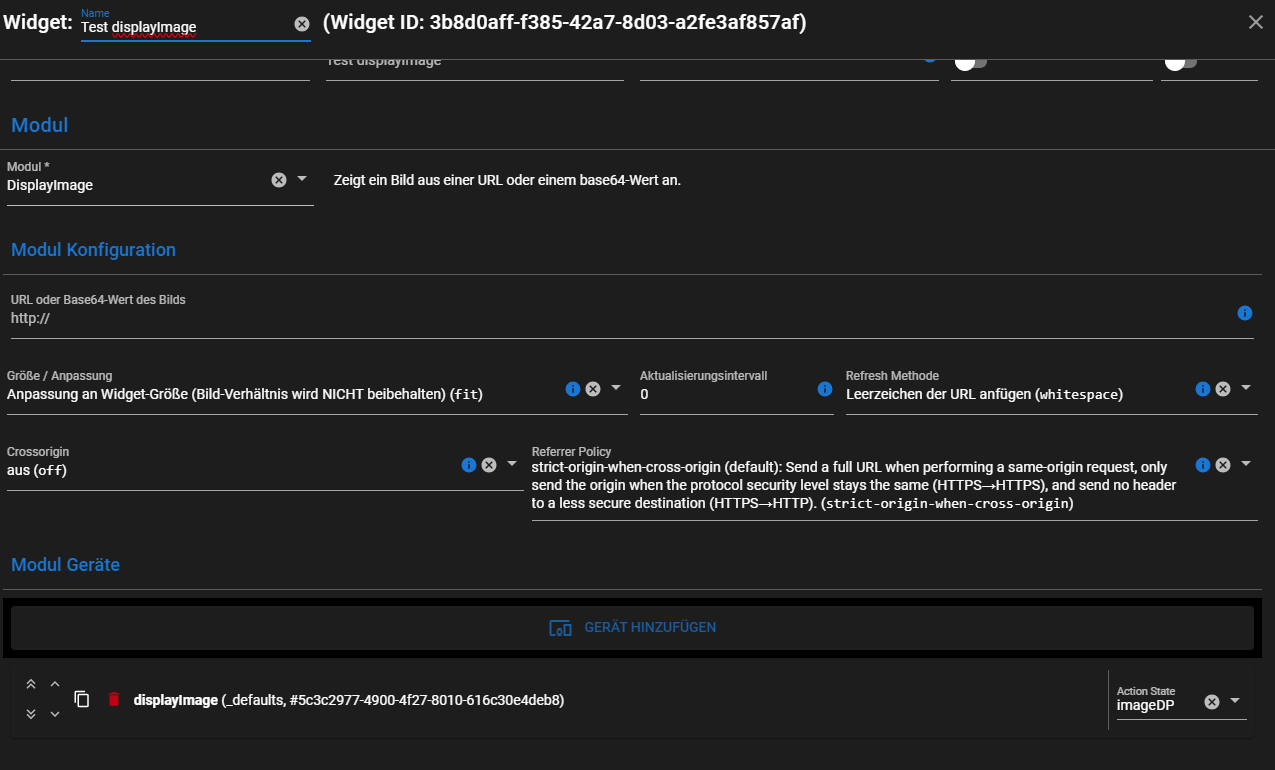Viewport: 1275px width, 770px height.
Task: Open info icon for Größe / Anpassung
Action: [573, 389]
